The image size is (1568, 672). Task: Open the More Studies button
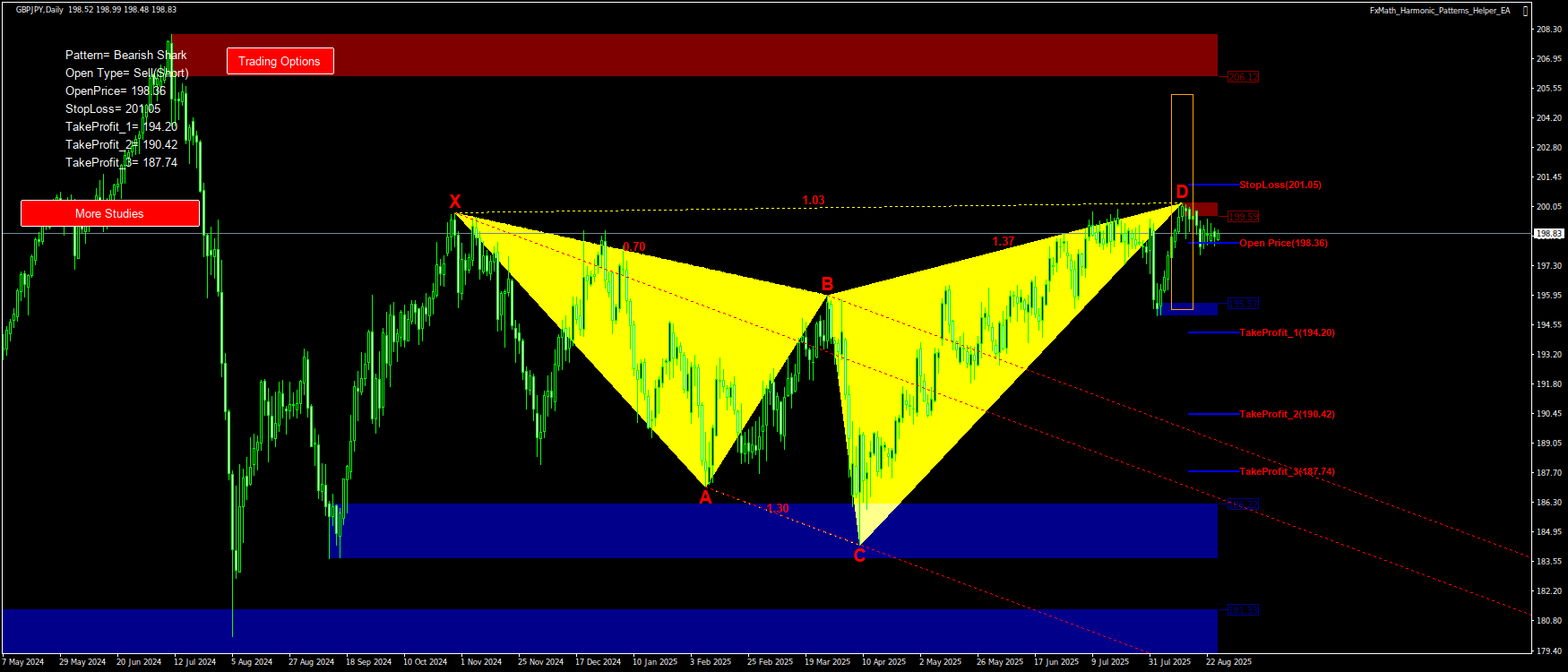[109, 213]
